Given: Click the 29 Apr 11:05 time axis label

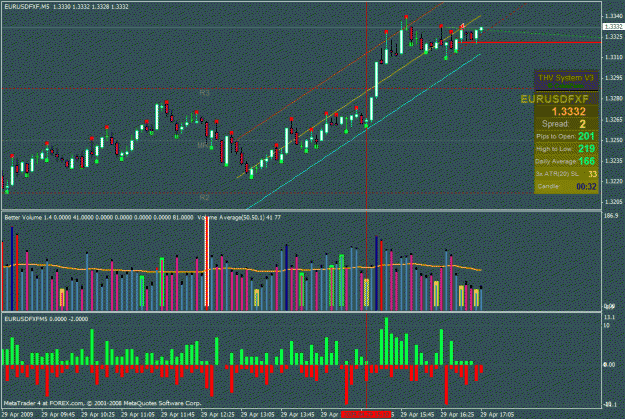Looking at the screenshot, I should click(x=138, y=415).
